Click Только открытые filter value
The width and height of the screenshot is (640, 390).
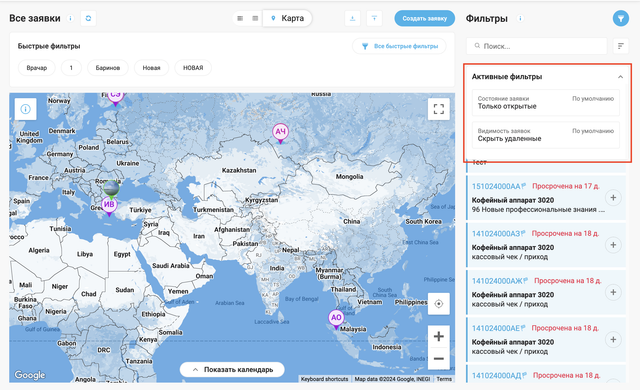507,106
